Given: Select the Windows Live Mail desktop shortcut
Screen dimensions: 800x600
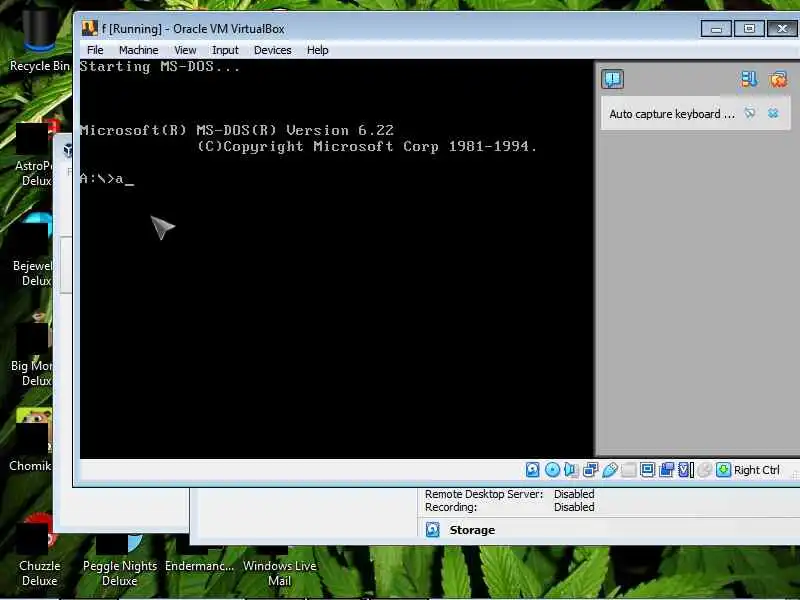Looking at the screenshot, I should pyautogui.click(x=280, y=566).
